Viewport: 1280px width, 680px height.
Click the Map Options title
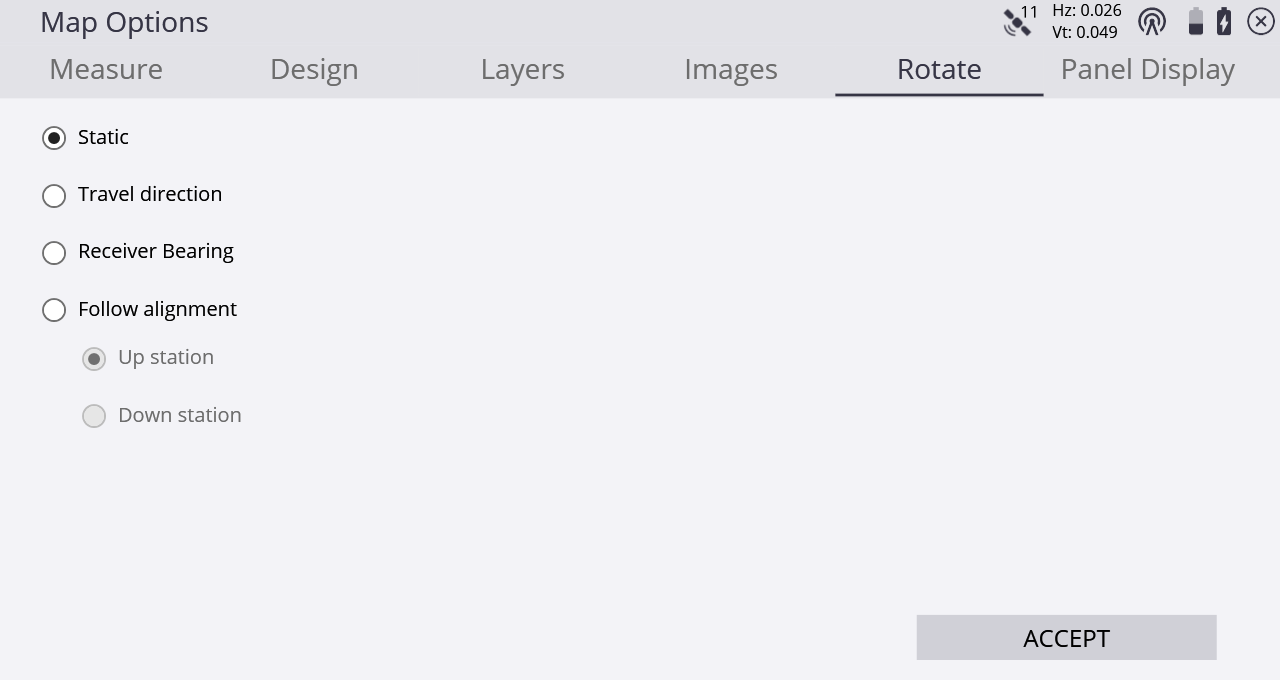point(124,22)
